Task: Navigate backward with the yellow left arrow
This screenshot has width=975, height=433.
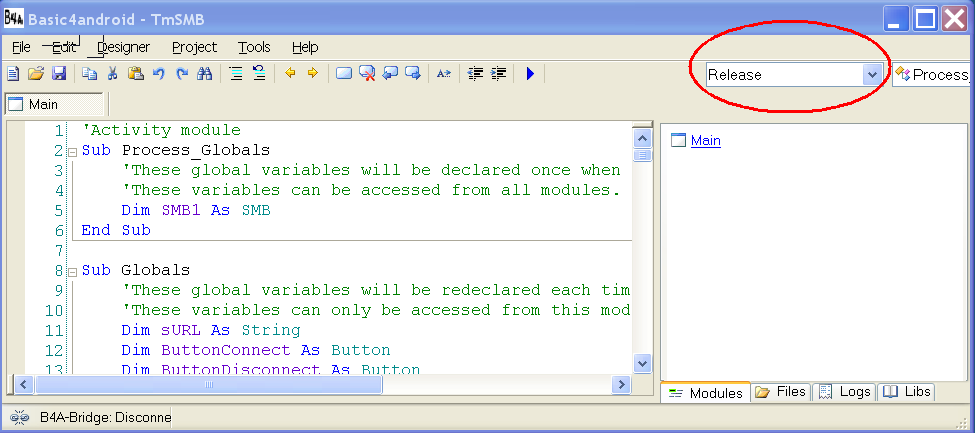Action: [x=290, y=74]
